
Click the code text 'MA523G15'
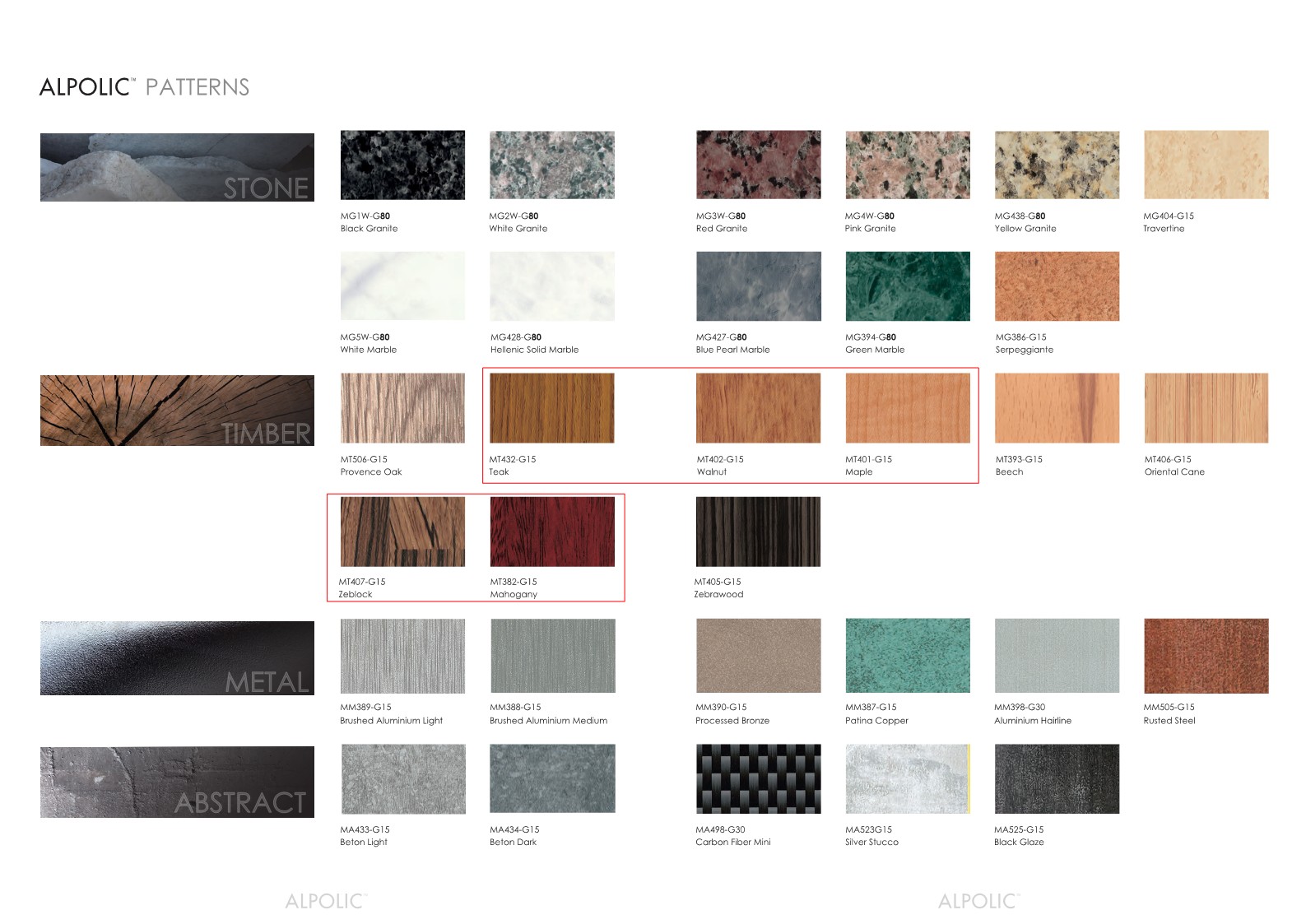coord(868,829)
